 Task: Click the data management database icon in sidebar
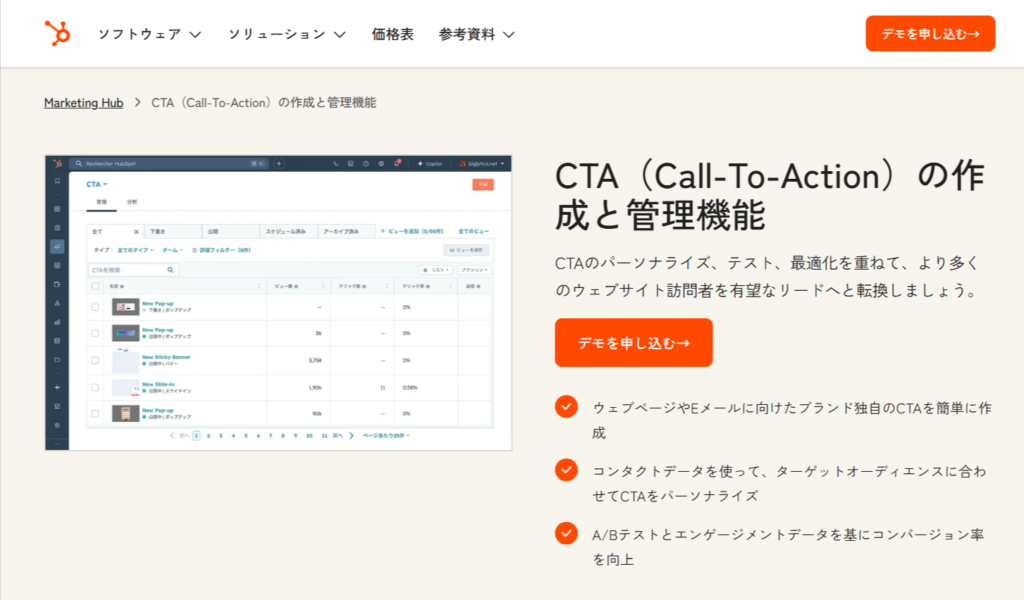57,341
